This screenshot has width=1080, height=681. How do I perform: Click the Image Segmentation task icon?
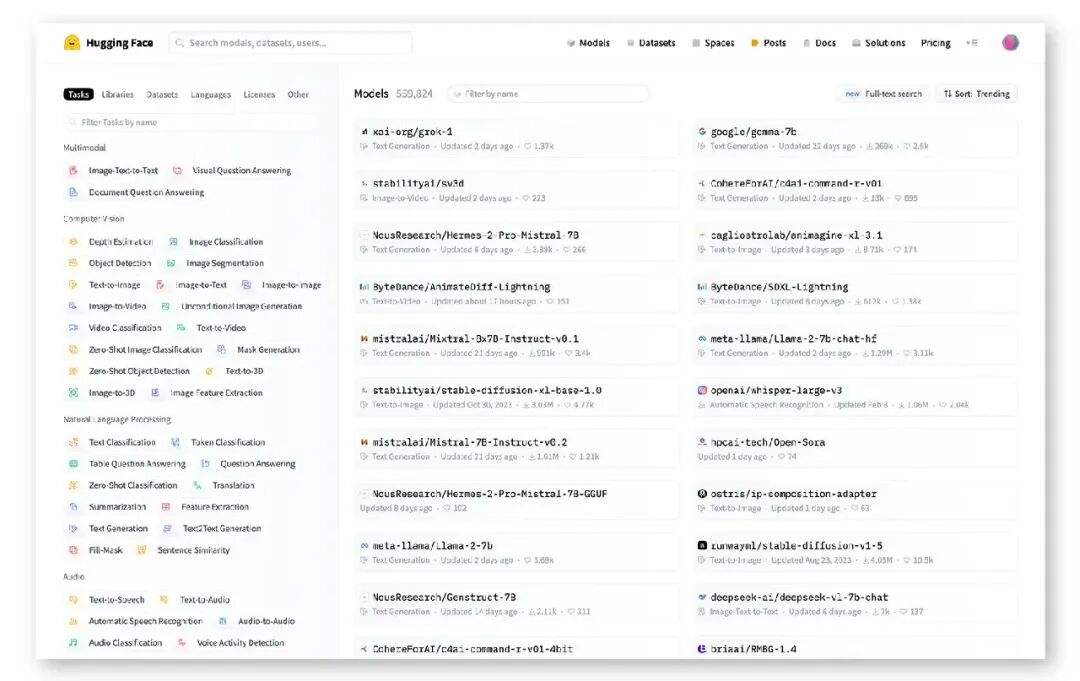tap(171, 263)
